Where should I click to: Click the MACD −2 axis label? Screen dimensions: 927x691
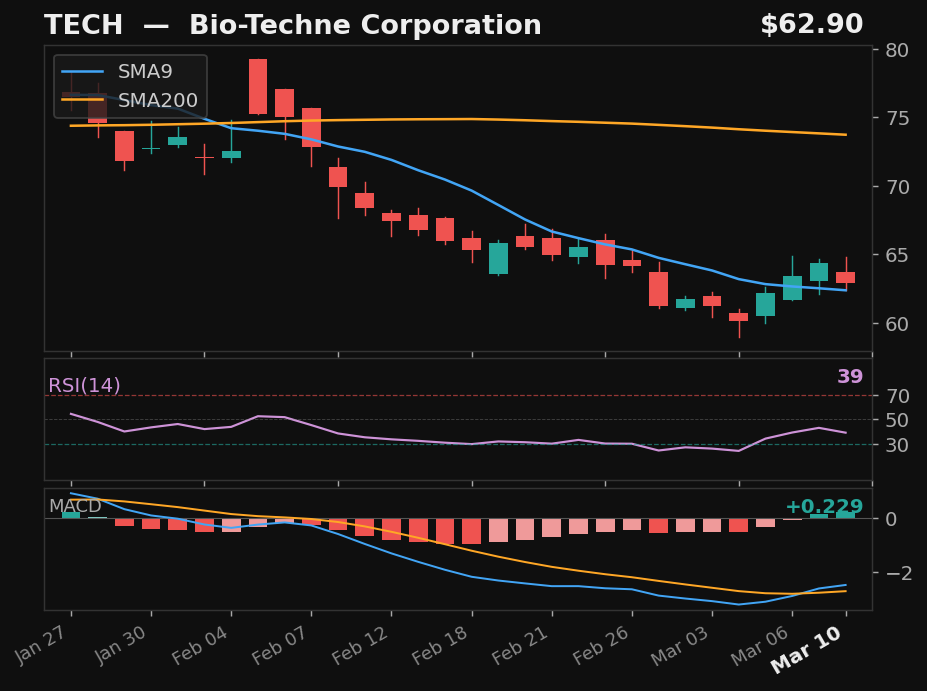[899, 573]
